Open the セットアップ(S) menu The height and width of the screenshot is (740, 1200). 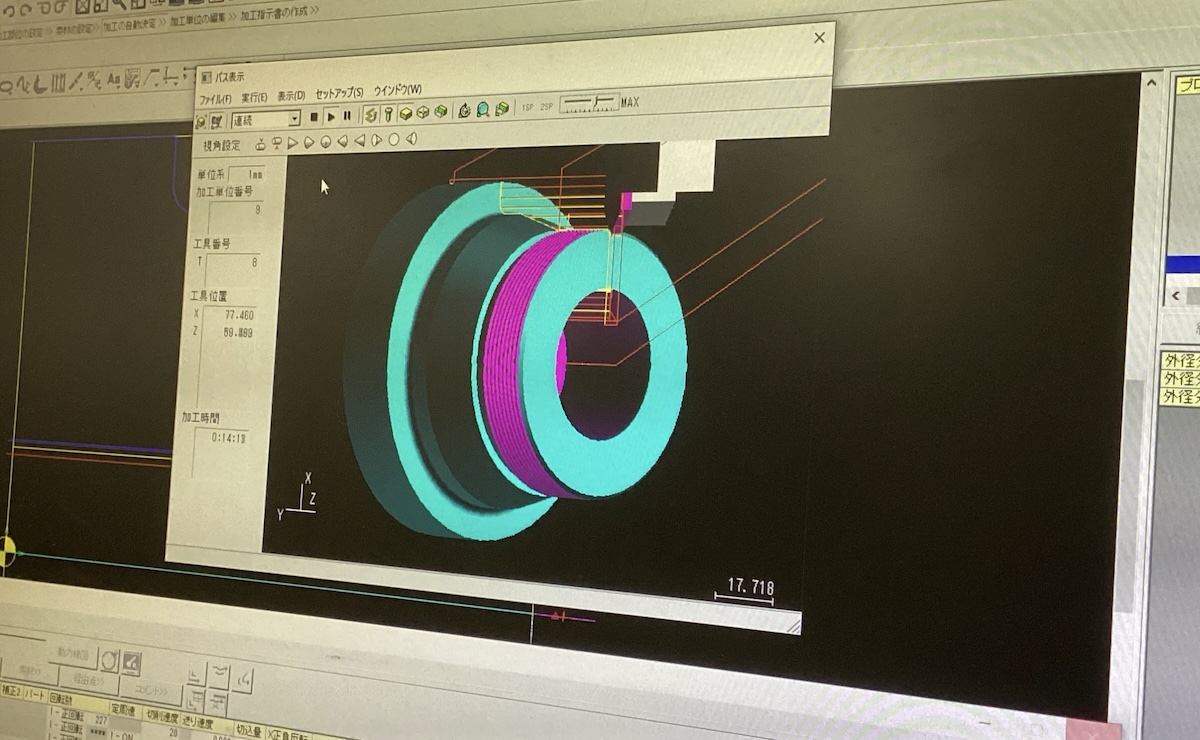click(339, 93)
